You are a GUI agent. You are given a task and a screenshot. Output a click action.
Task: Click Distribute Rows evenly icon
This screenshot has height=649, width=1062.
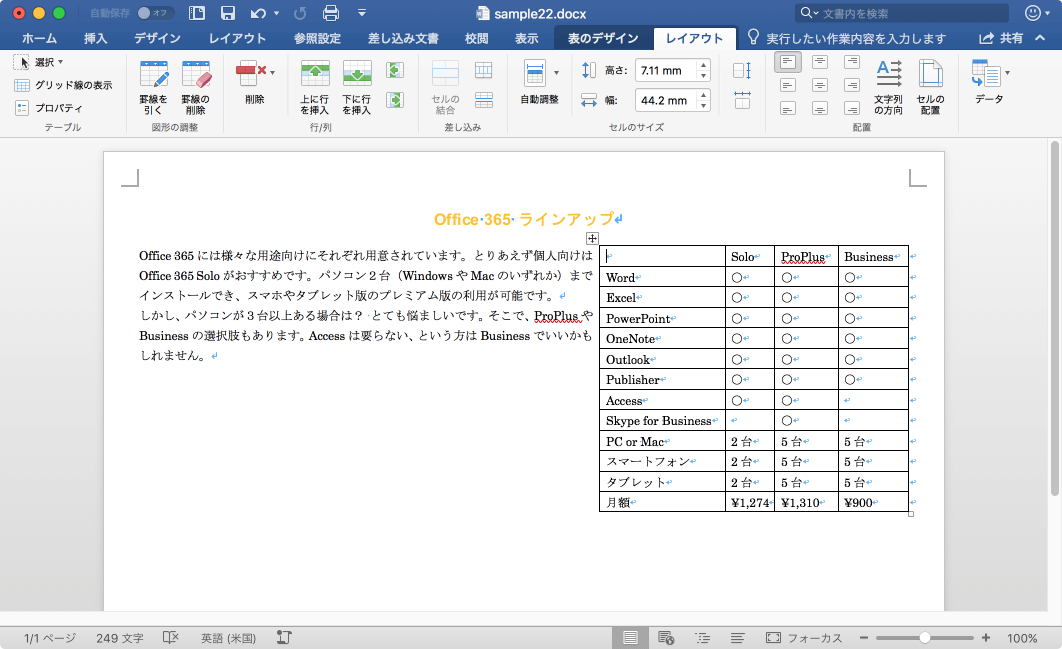[x=742, y=70]
